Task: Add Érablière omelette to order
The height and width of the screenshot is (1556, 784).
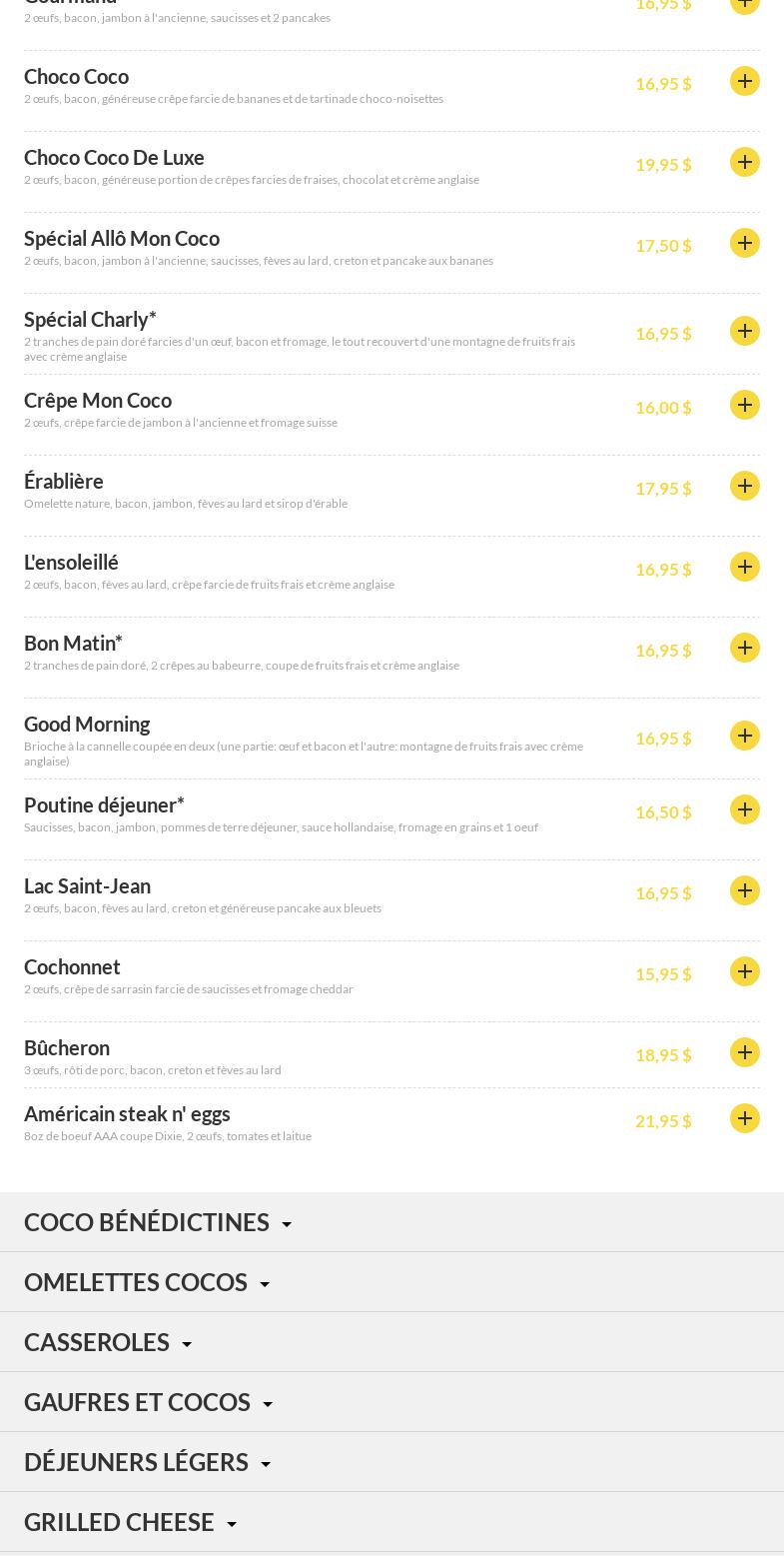Action: click(745, 486)
